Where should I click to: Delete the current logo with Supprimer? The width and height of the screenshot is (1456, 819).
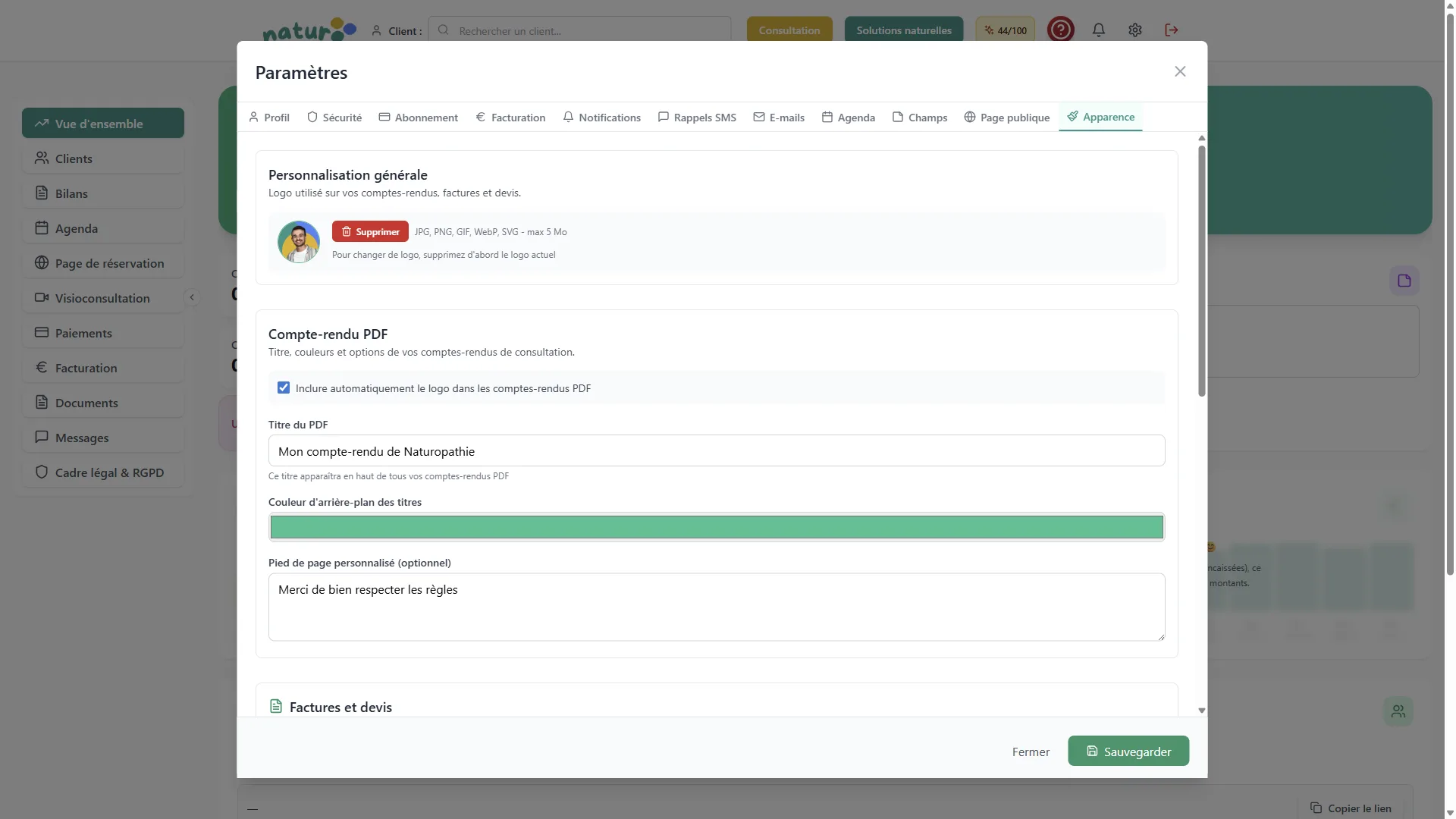[370, 231]
